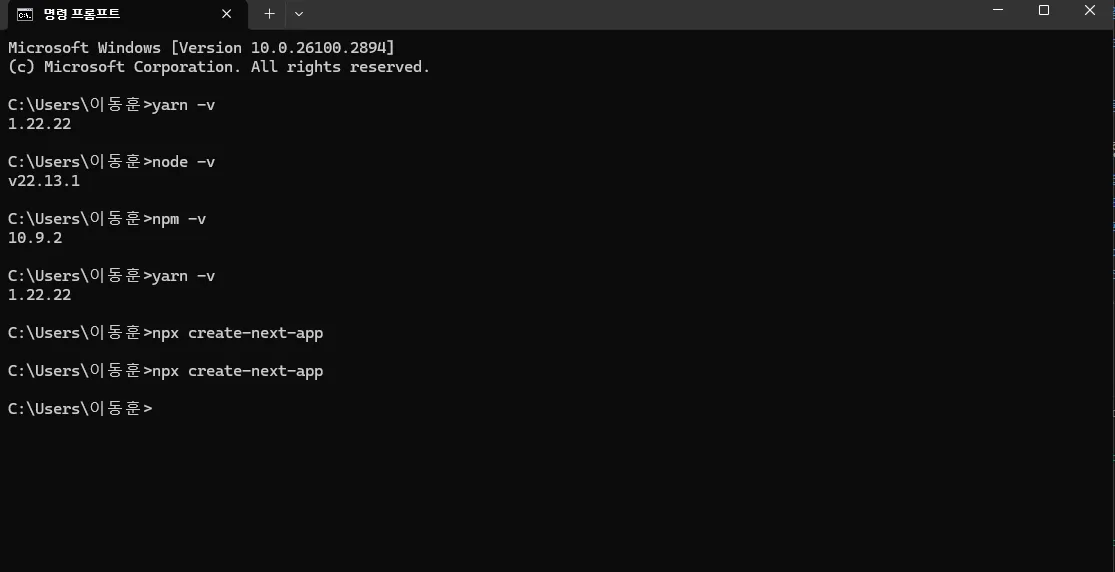Screen dimensions: 1115x572
Task: Close the 명령 프롬프트 tab
Action: [228, 14]
